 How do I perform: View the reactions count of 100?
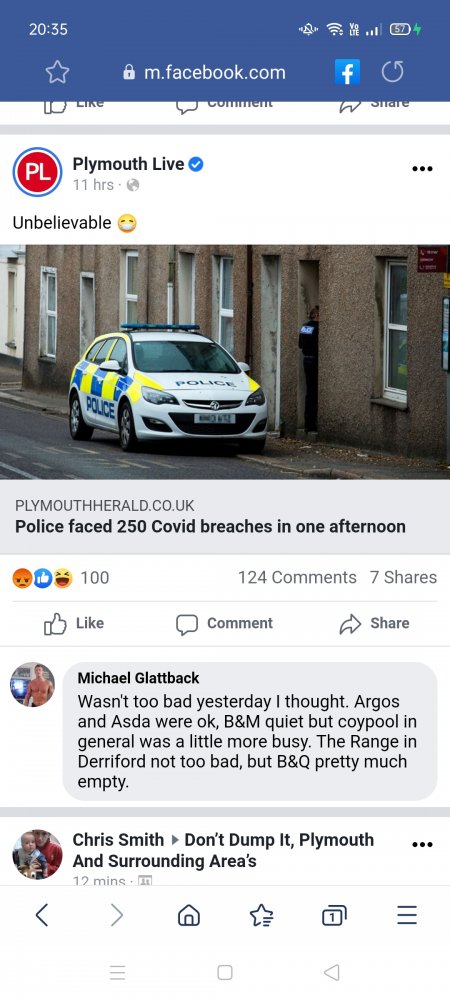[x=61, y=578]
